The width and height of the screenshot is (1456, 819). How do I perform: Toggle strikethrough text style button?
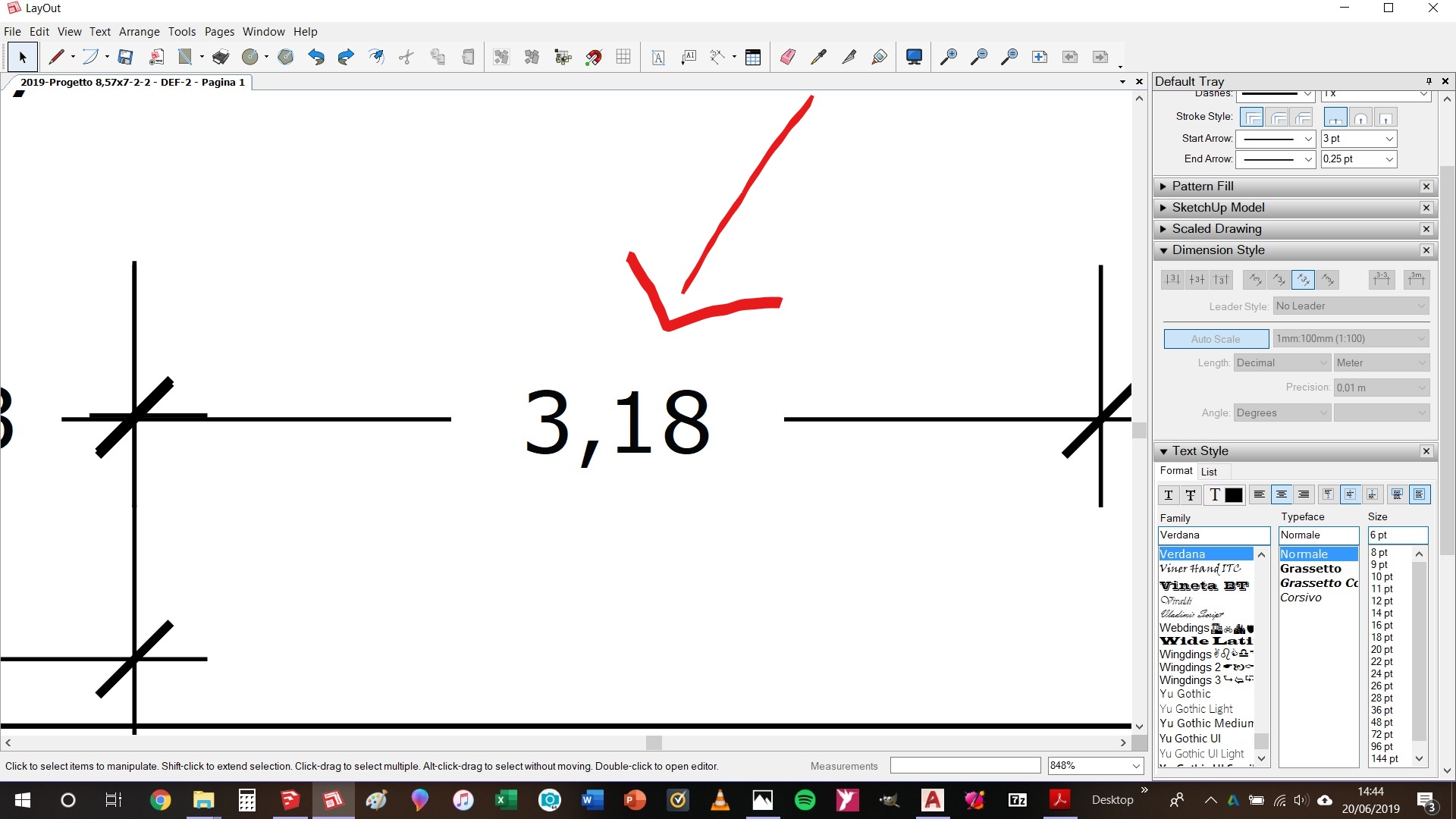(1191, 495)
